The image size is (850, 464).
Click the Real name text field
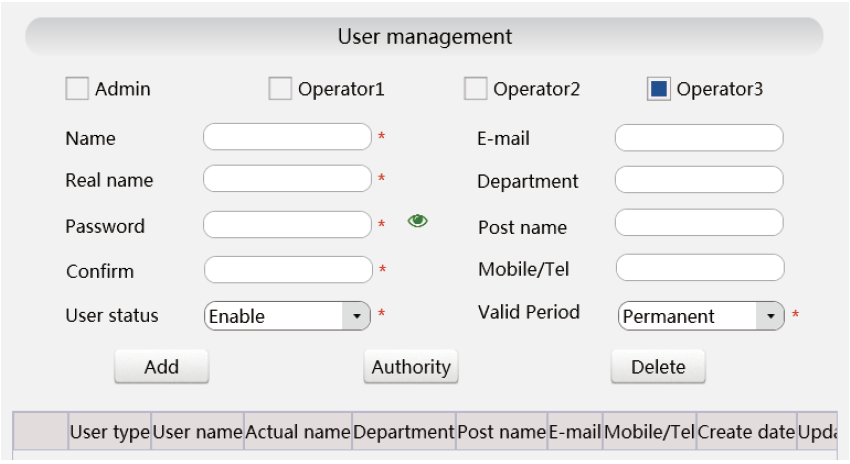point(287,178)
